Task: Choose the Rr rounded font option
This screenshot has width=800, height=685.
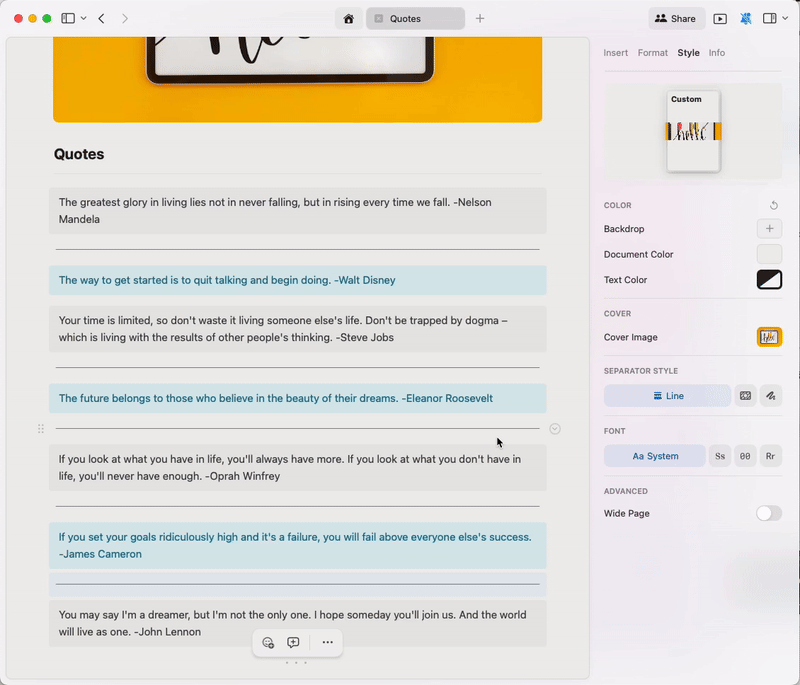Action: coord(770,456)
